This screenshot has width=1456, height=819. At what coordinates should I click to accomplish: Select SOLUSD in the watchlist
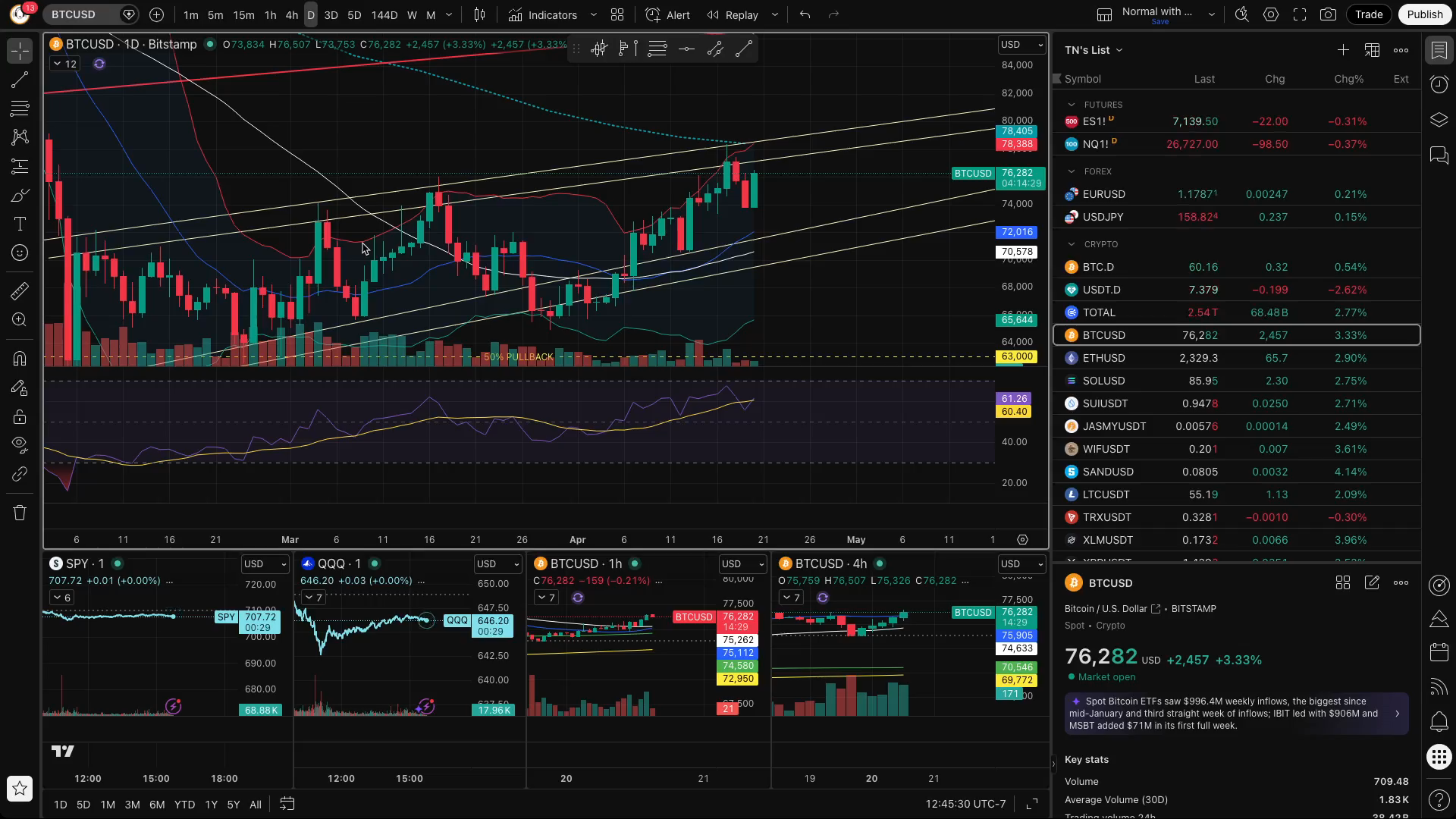(1237, 381)
